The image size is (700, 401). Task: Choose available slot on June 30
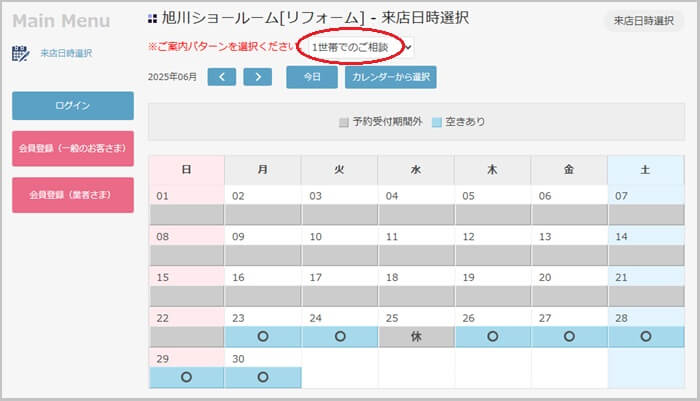pos(263,378)
